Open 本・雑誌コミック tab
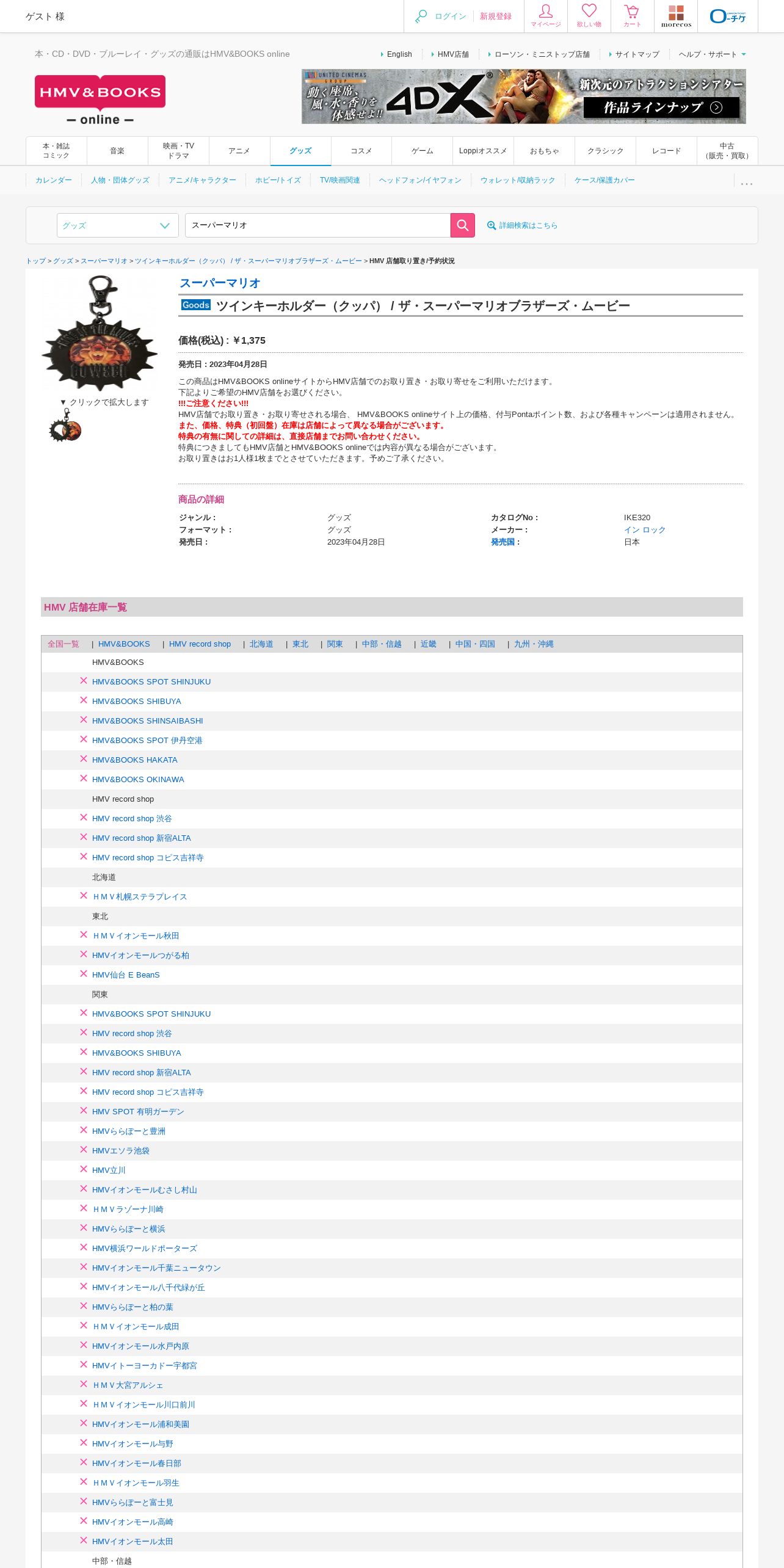784x1568 pixels. coord(56,151)
